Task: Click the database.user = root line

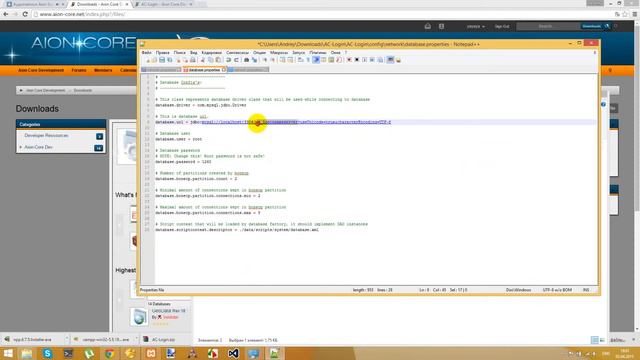Action: [178, 139]
